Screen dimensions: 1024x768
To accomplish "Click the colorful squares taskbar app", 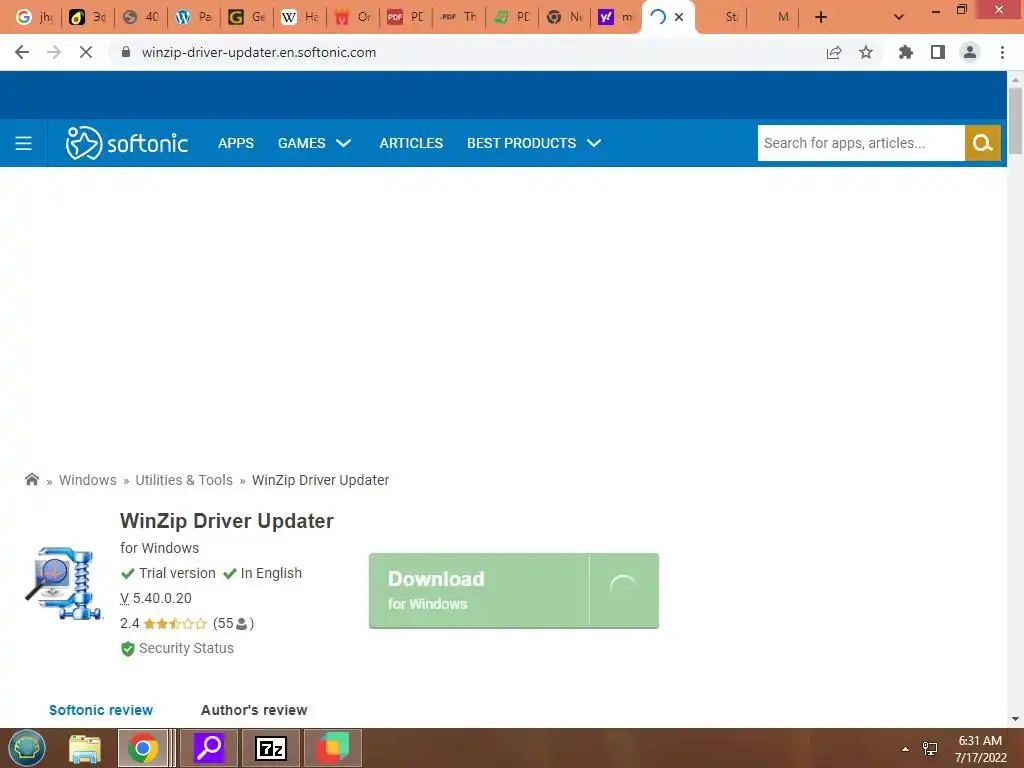I will coord(332,748).
